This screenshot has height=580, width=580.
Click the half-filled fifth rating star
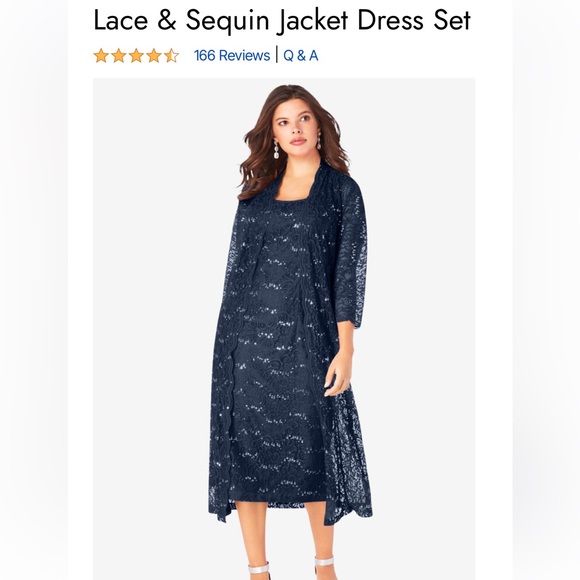pos(171,56)
